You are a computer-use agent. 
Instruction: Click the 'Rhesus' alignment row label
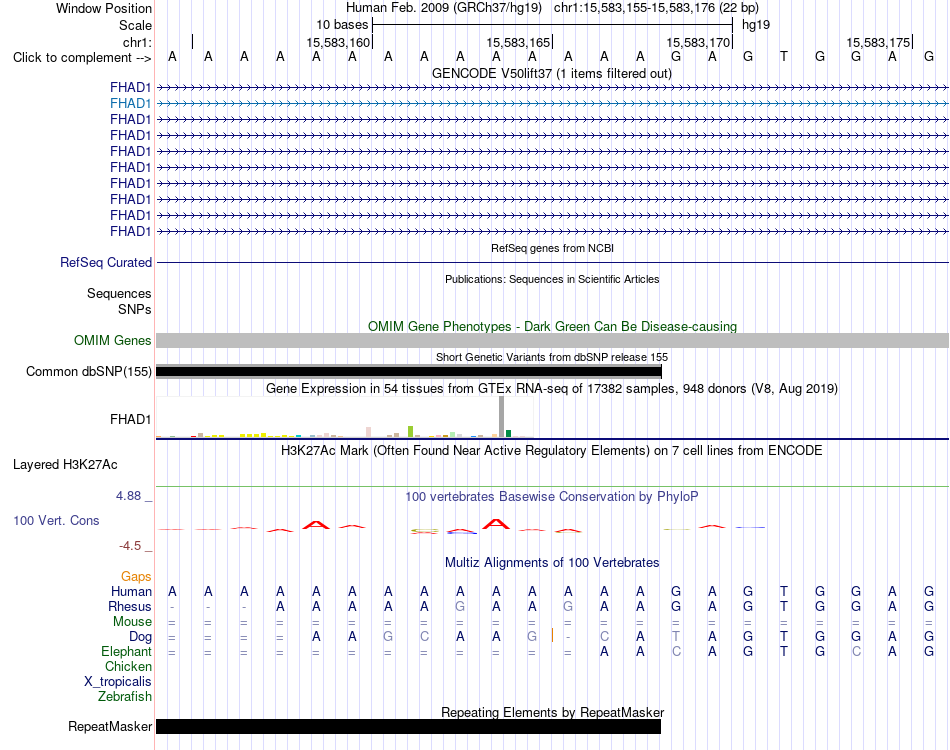click(x=130, y=606)
